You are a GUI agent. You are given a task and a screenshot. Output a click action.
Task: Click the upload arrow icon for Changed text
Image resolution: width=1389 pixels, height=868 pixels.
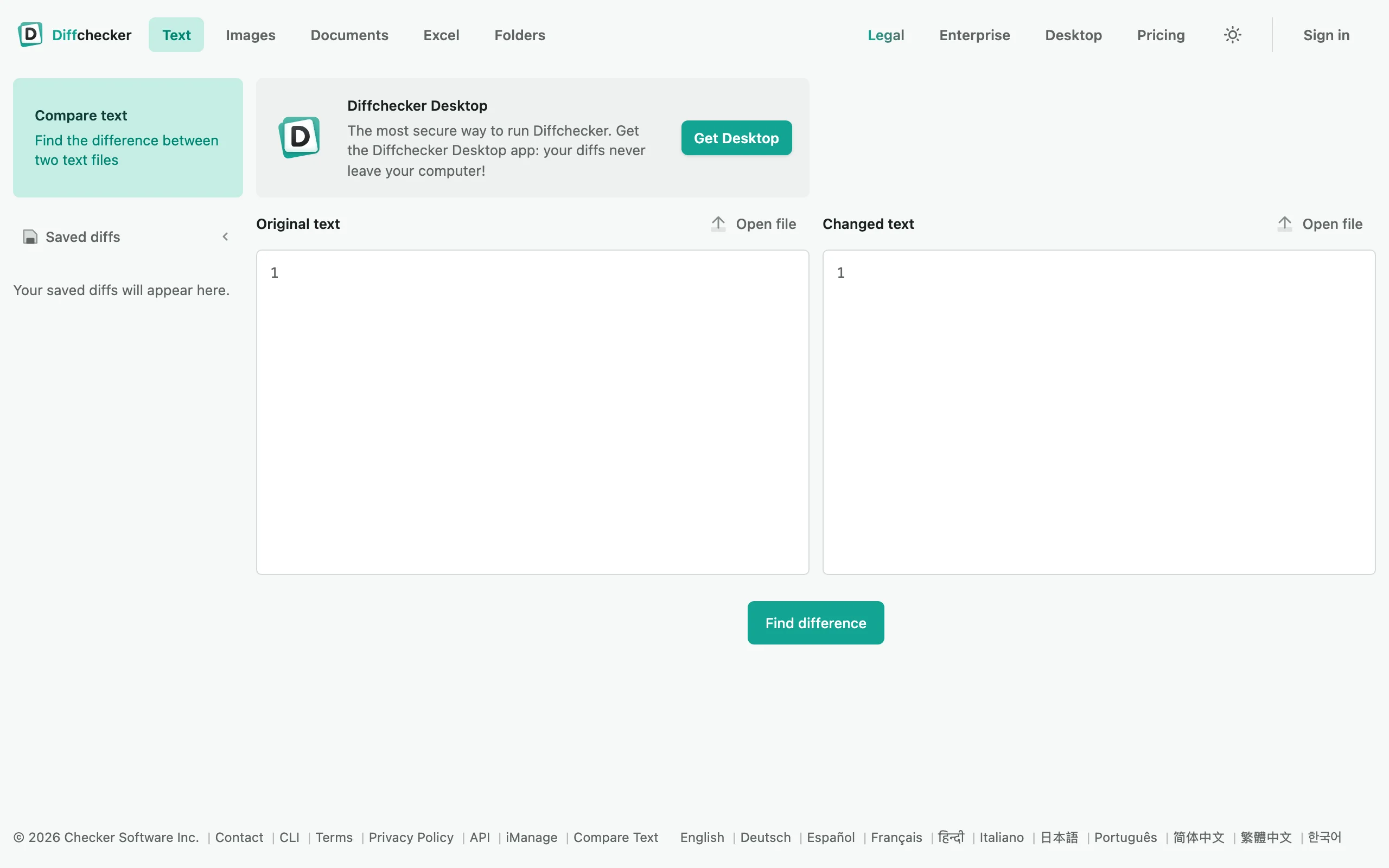(x=1284, y=224)
